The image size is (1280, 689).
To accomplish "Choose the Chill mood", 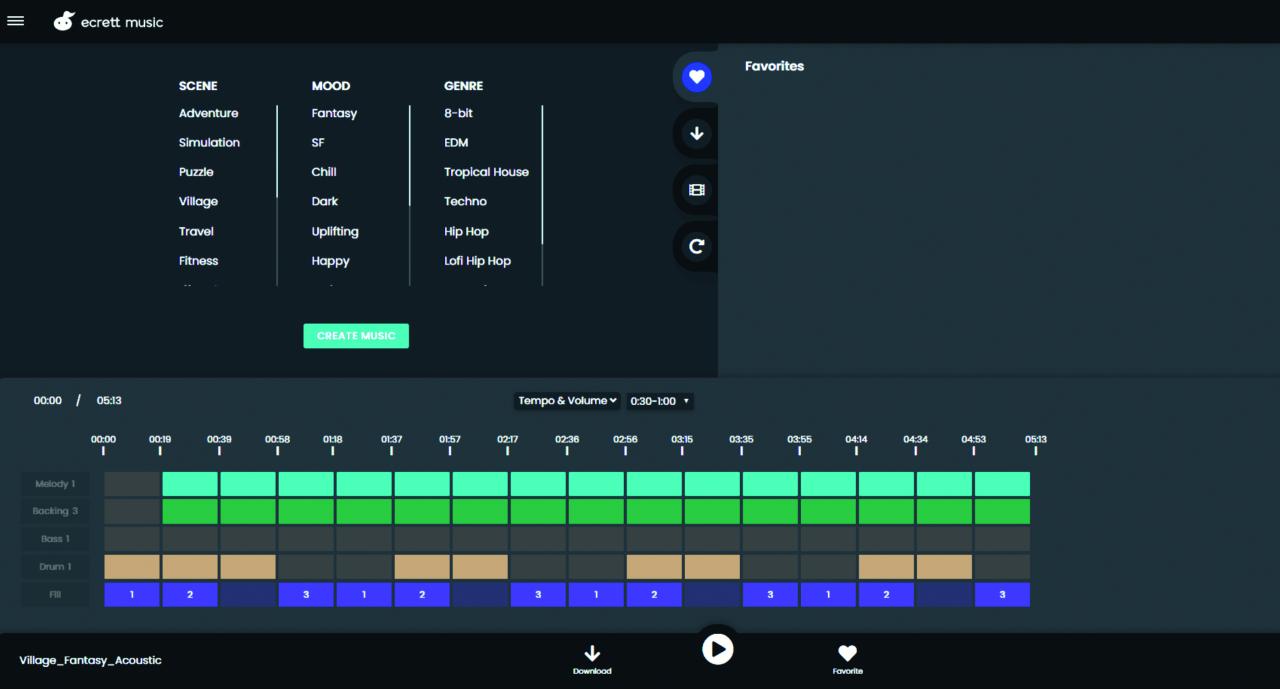I will tap(324, 172).
